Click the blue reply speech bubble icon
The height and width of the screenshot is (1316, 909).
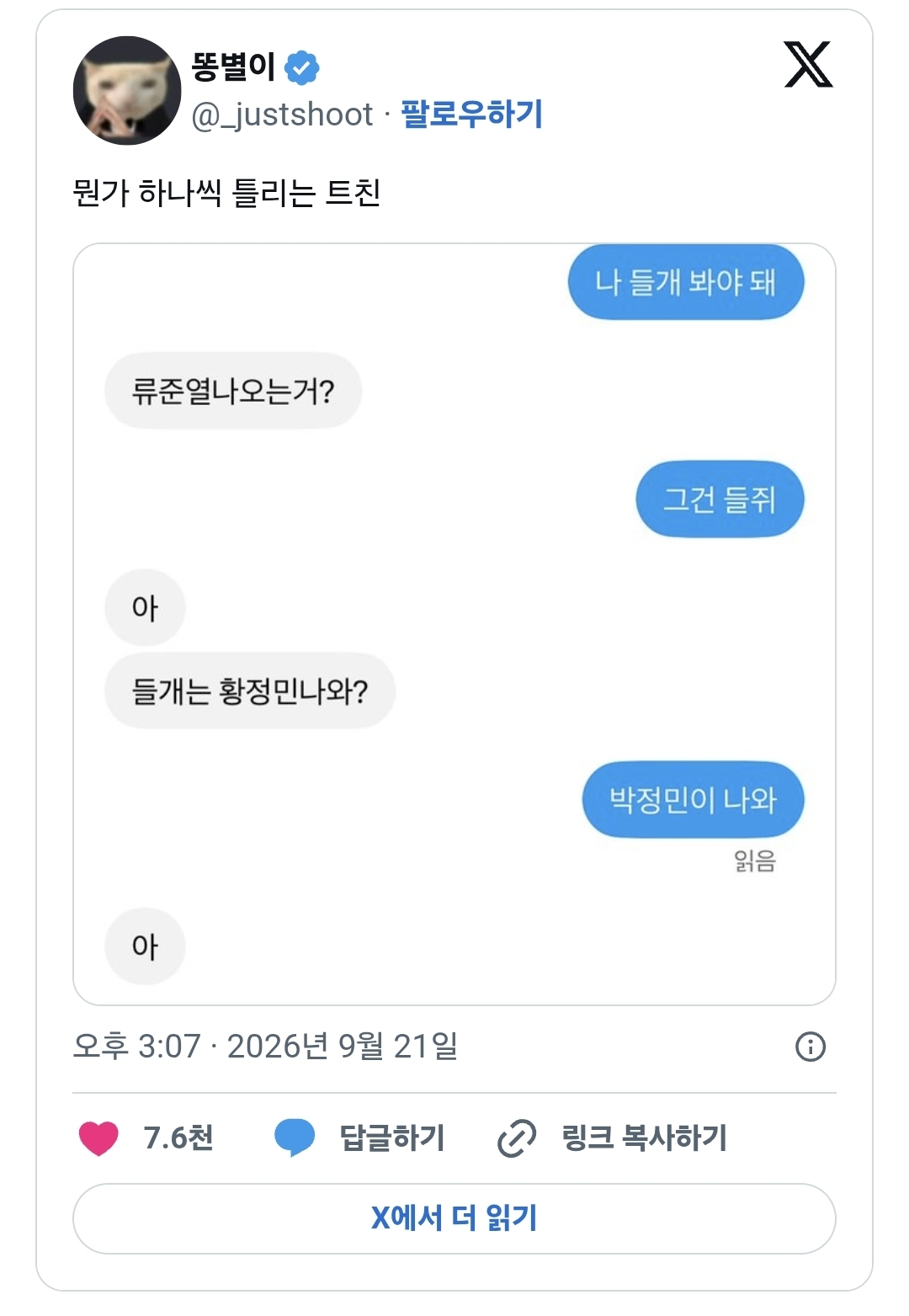(x=295, y=1138)
